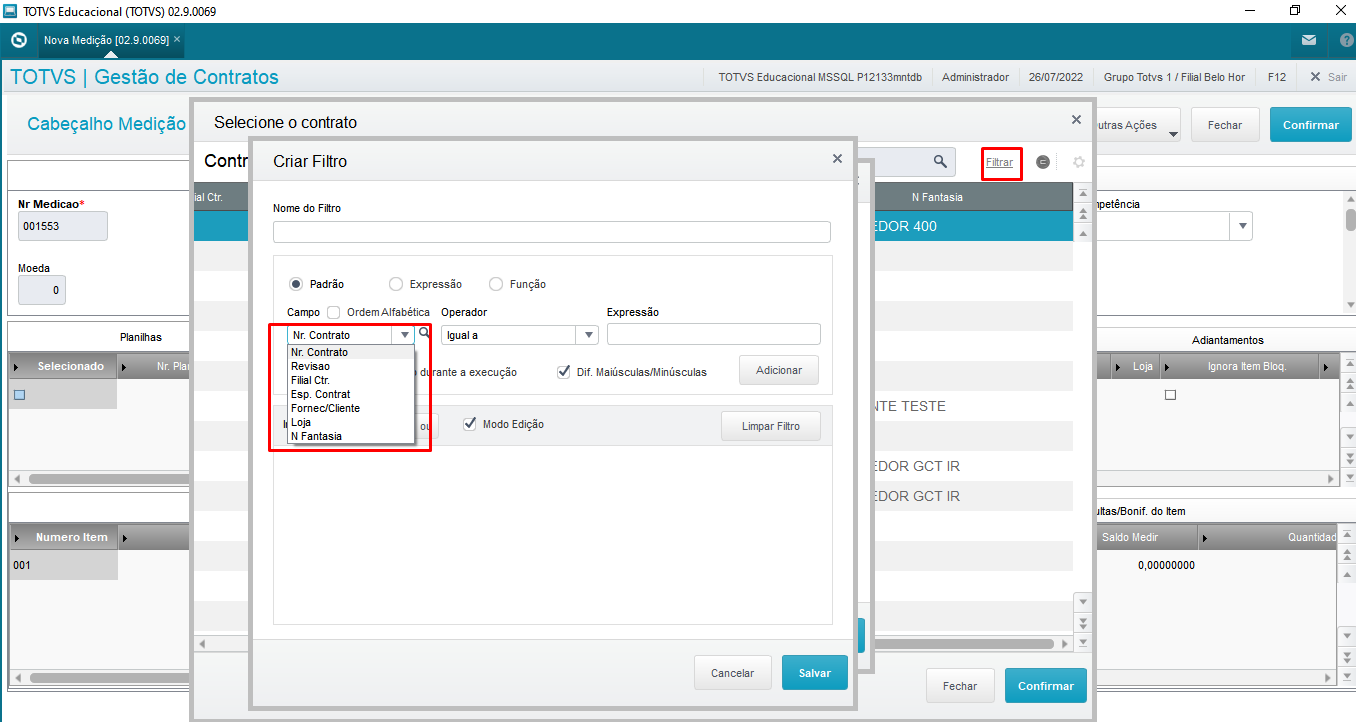Click the Limpar Filtro button

[771, 426]
